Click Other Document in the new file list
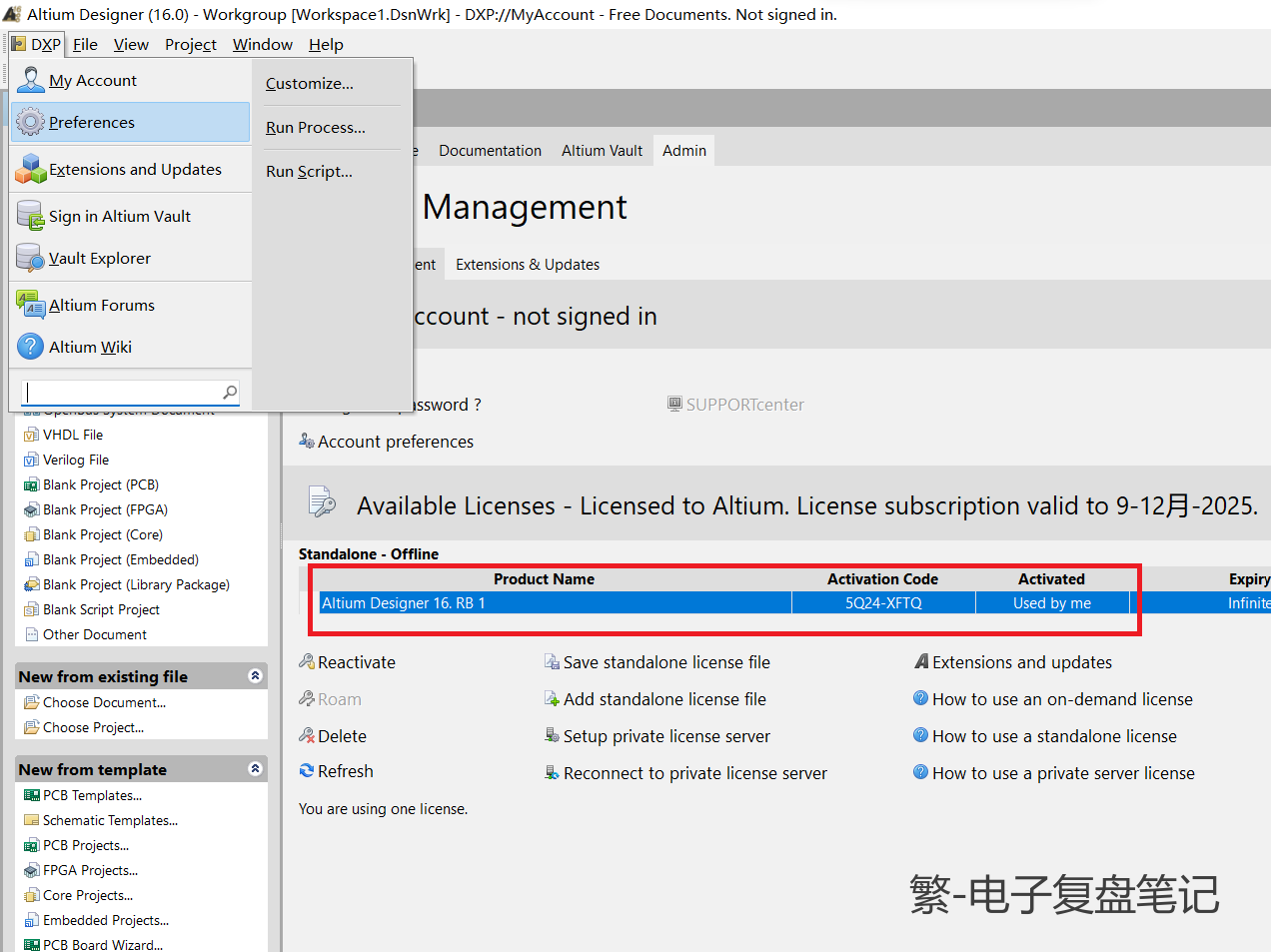 pyautogui.click(x=95, y=634)
